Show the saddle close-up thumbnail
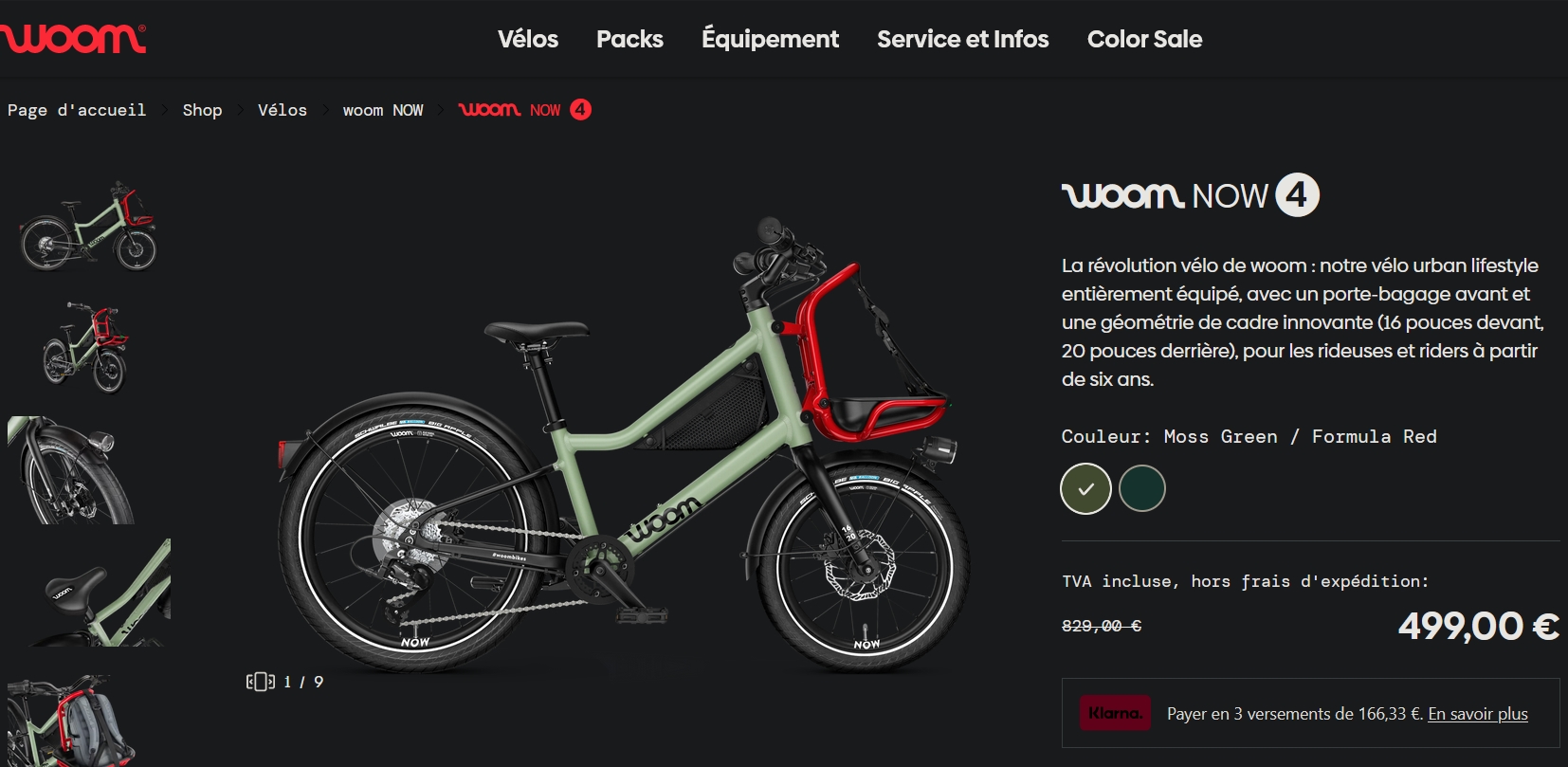 89,593
